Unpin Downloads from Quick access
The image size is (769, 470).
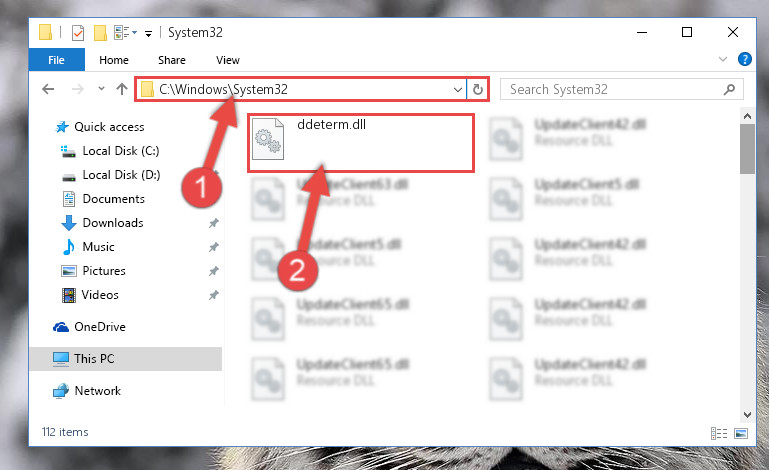213,223
